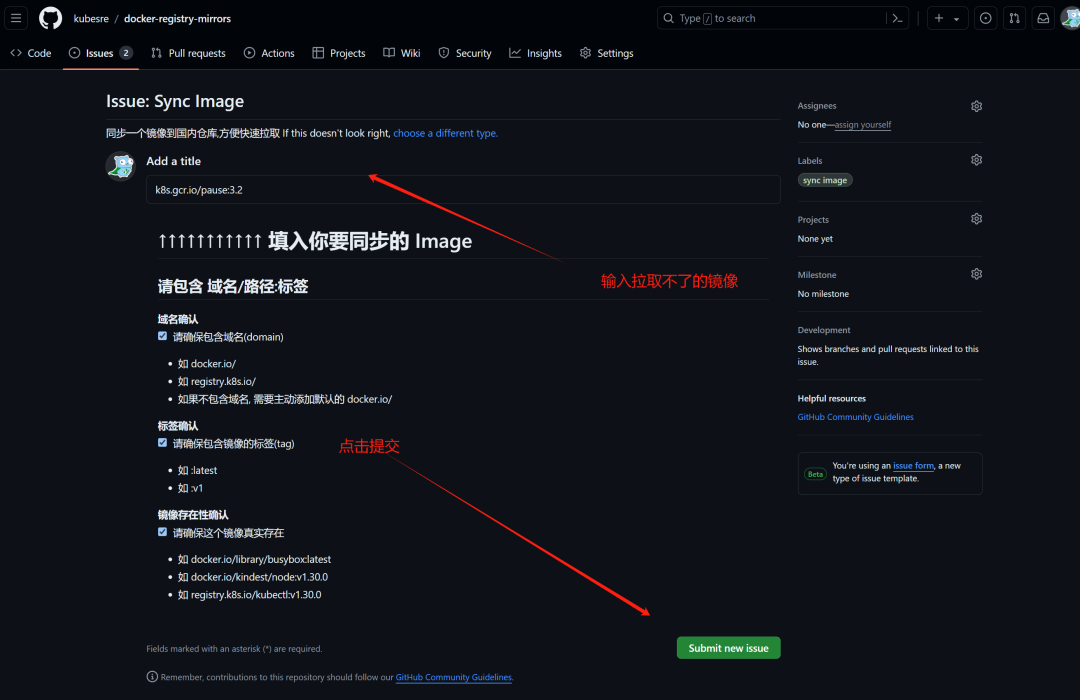
Task: Click the 'None yet' projects text
Action: coord(816,238)
